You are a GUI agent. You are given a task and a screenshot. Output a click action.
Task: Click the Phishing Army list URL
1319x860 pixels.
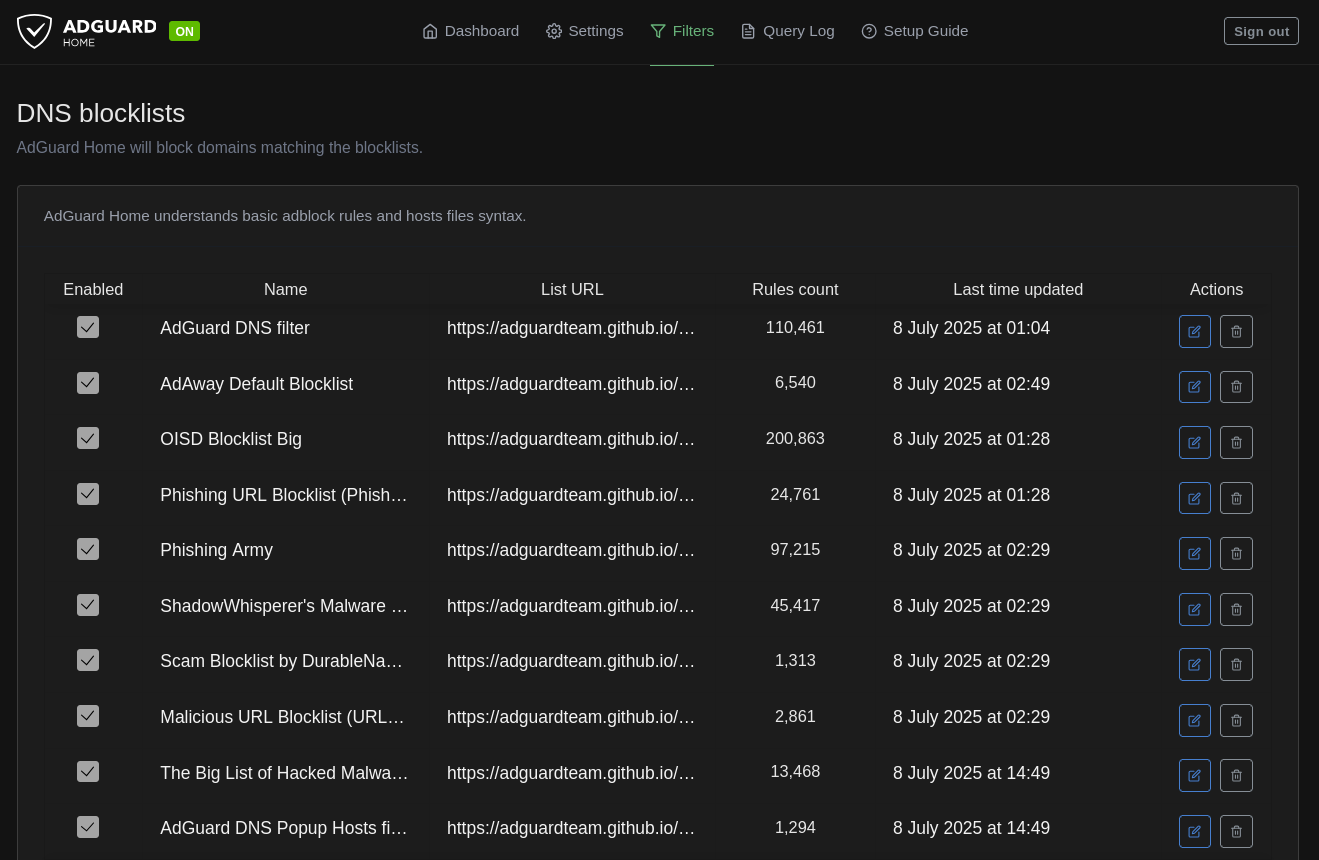571,550
